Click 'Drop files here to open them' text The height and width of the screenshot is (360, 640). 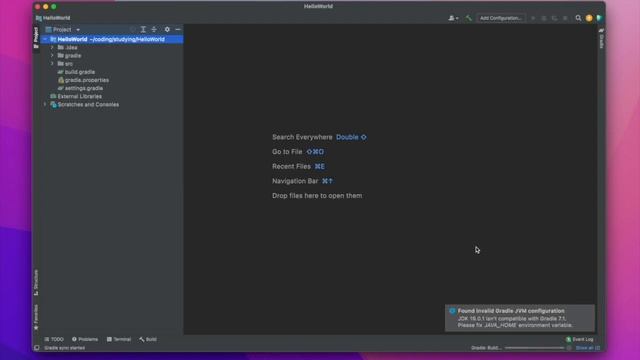317,196
